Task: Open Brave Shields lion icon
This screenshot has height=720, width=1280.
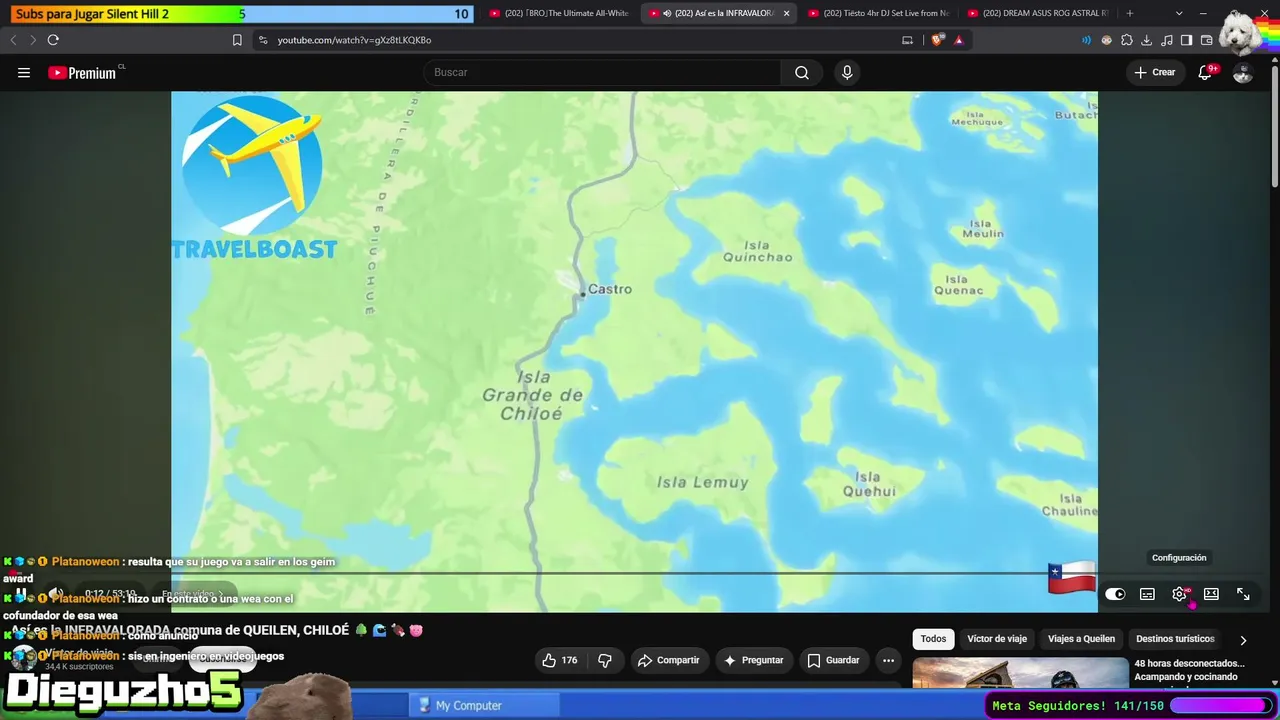Action: [x=937, y=40]
